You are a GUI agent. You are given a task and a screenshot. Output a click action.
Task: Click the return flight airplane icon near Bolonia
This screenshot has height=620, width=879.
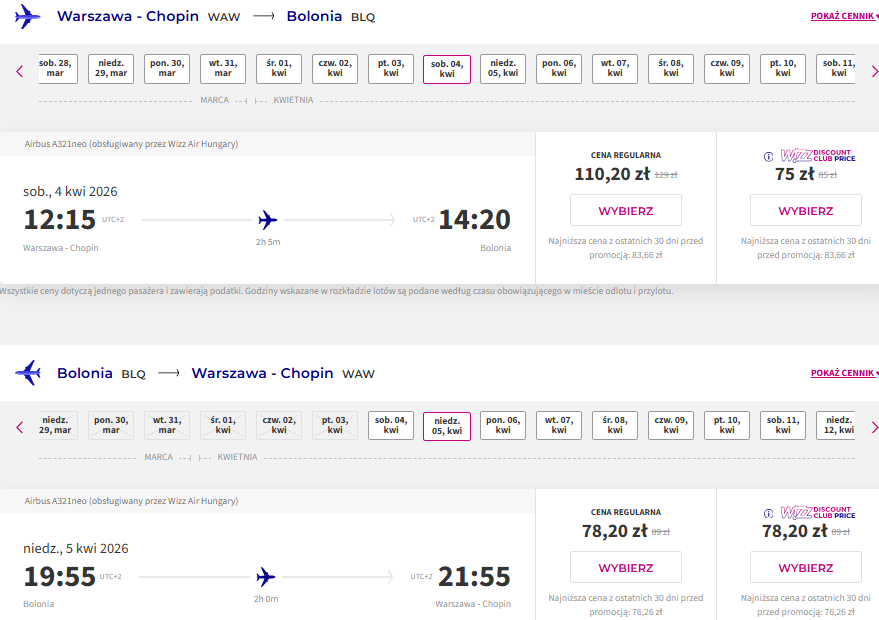[x=27, y=373]
